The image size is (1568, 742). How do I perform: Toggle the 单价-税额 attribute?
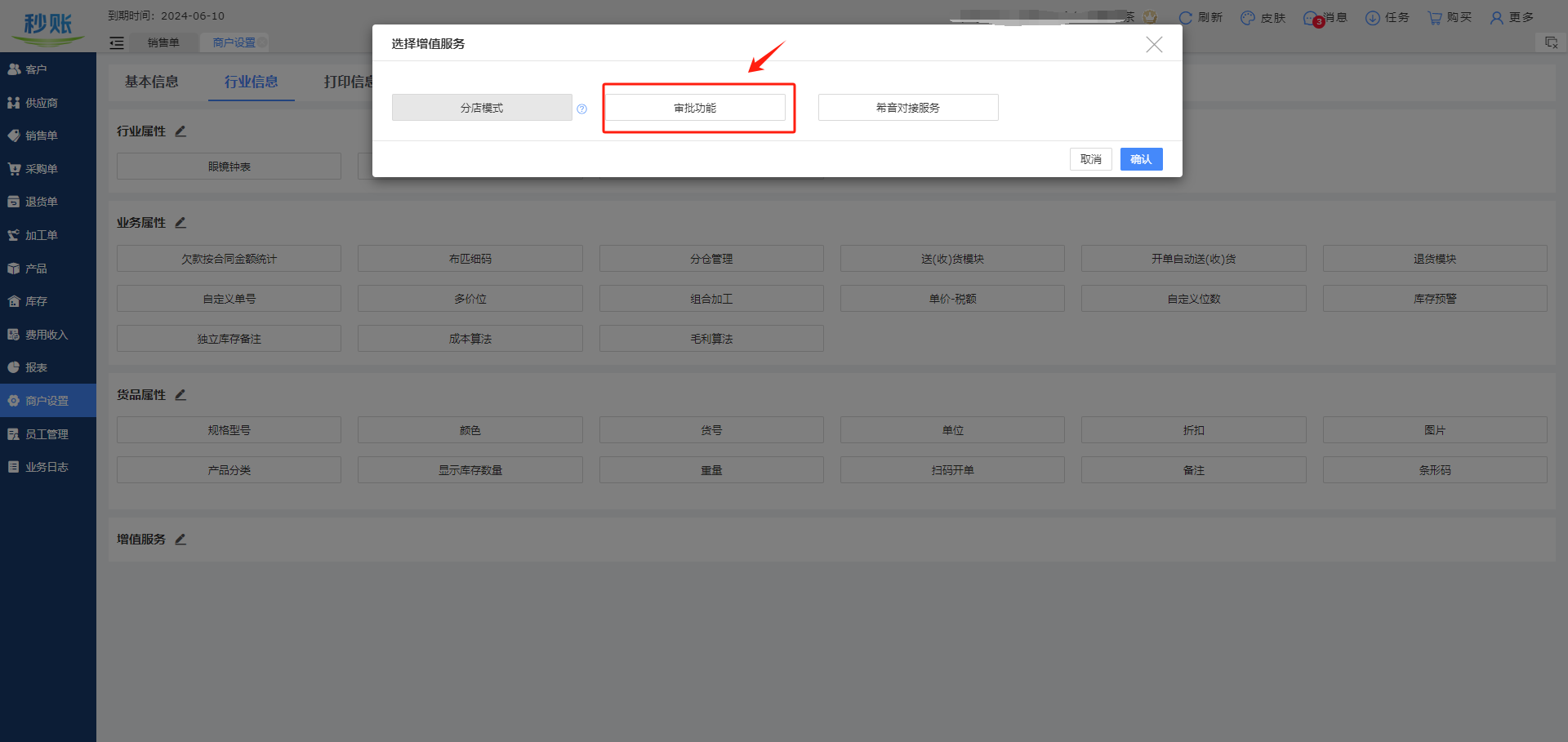[x=952, y=299]
